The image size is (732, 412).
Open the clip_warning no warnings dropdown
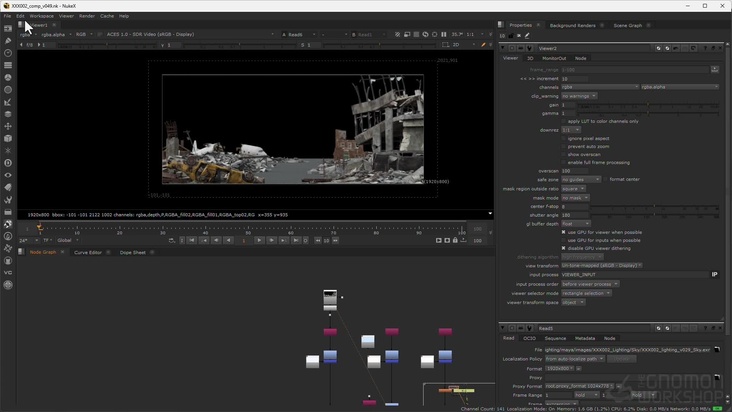point(579,96)
